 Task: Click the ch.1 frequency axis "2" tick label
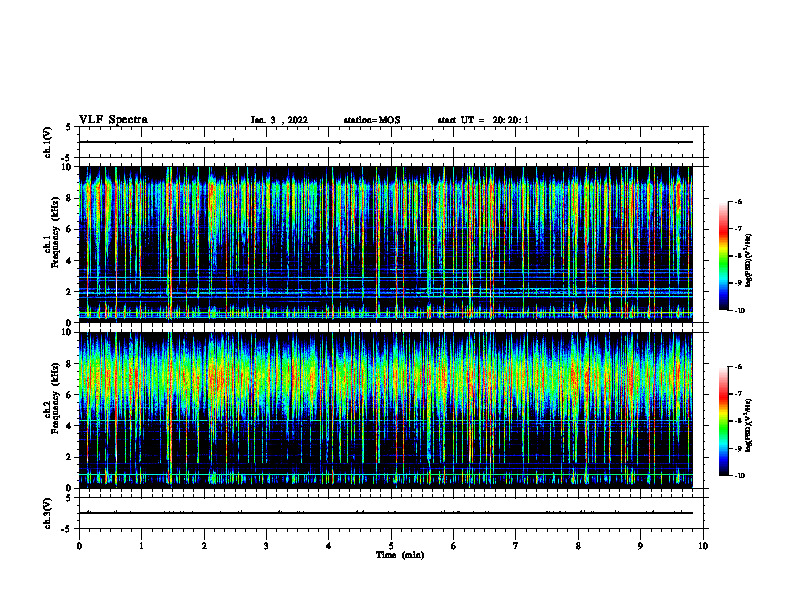tap(69, 292)
